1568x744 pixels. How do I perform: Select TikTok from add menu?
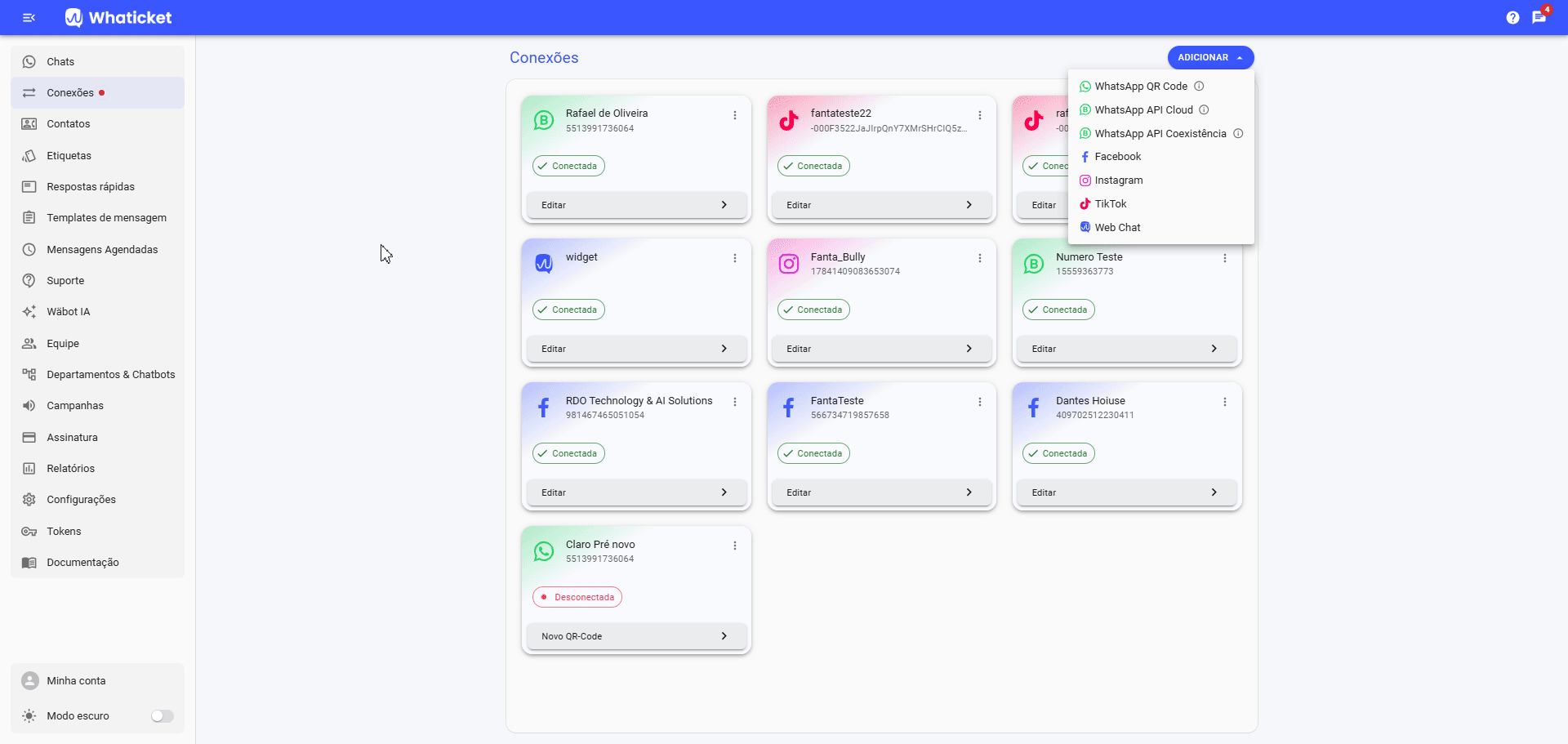(1160, 204)
